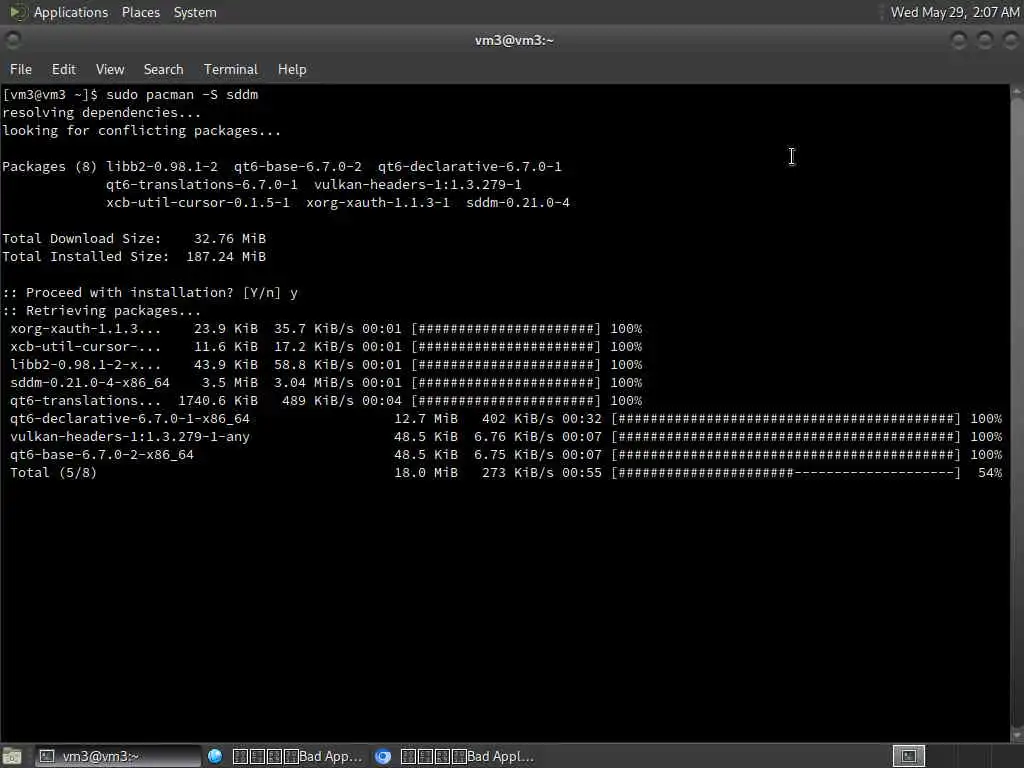Click the workspace switcher in bottom panel
The height and width of the screenshot is (768, 1024).
click(x=908, y=756)
